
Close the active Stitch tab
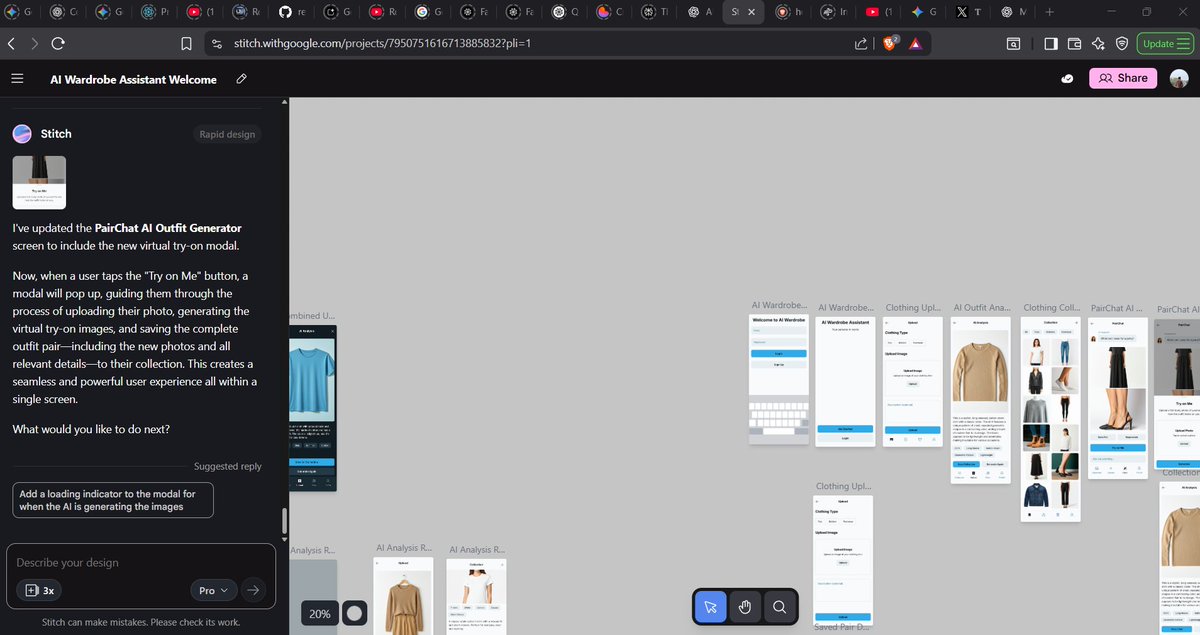pos(754,12)
